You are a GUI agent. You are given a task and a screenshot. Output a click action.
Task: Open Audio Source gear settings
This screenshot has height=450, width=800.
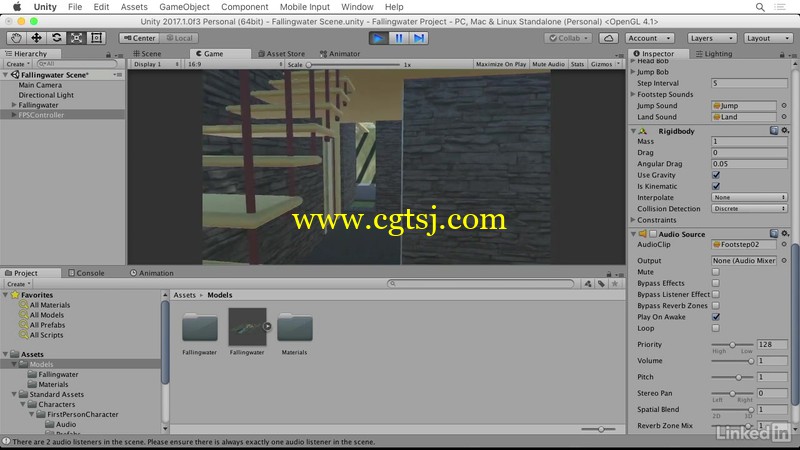click(785, 234)
